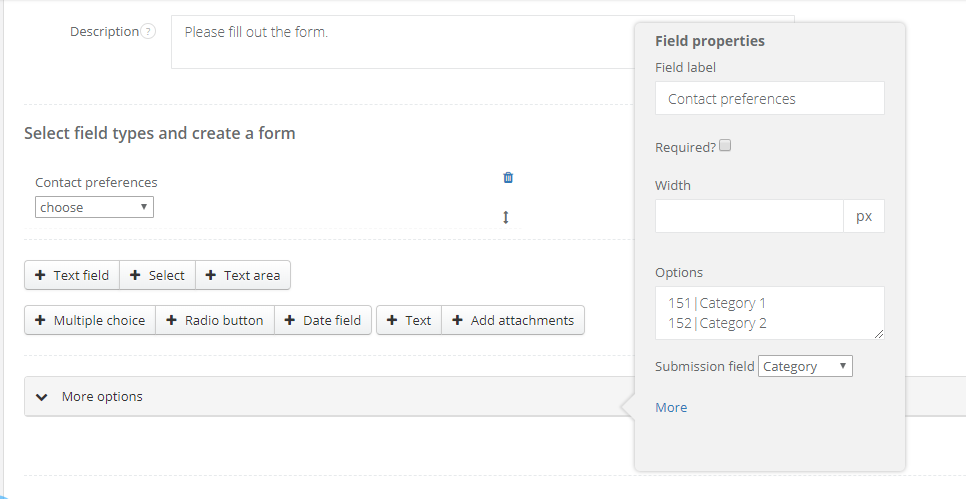
Task: Click the up-down reorder arrow icon
Action: (x=506, y=217)
